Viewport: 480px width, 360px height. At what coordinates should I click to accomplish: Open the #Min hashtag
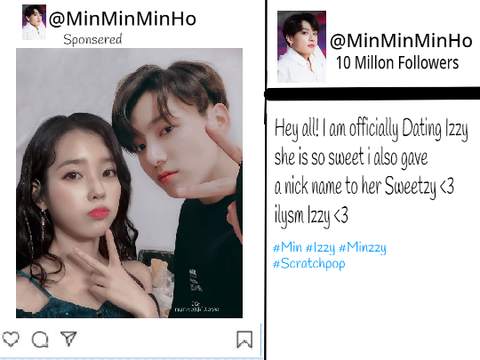tap(287, 247)
